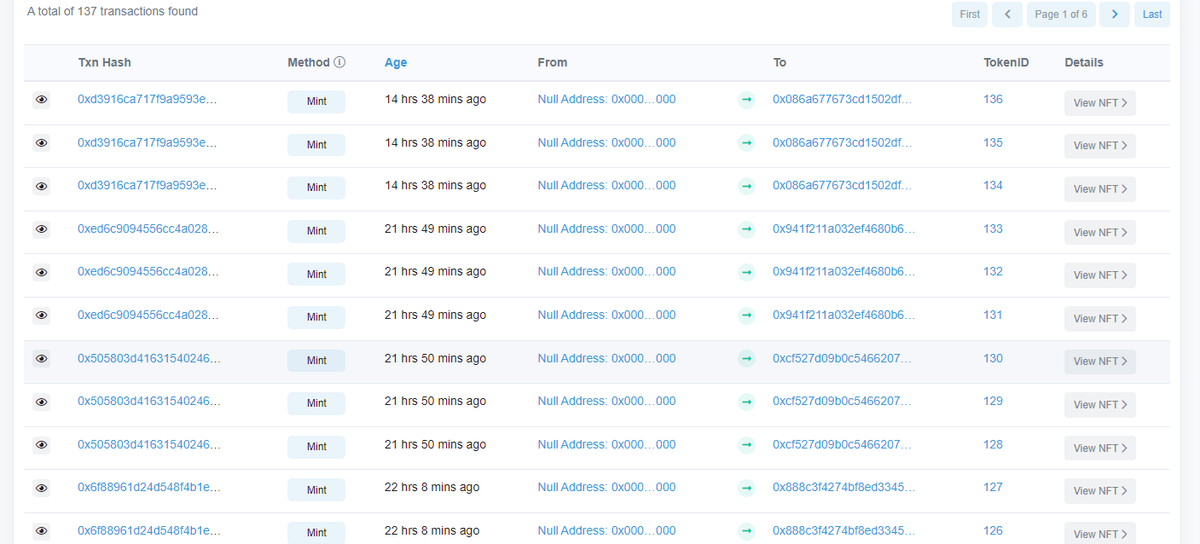Open txn hash link in TokenID 132 row

pos(148,271)
